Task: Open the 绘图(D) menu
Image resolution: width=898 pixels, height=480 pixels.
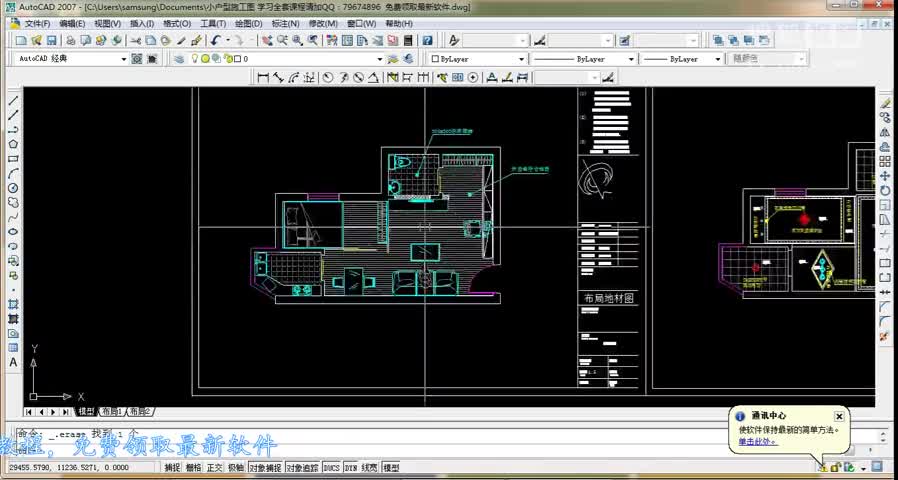Action: [249, 23]
